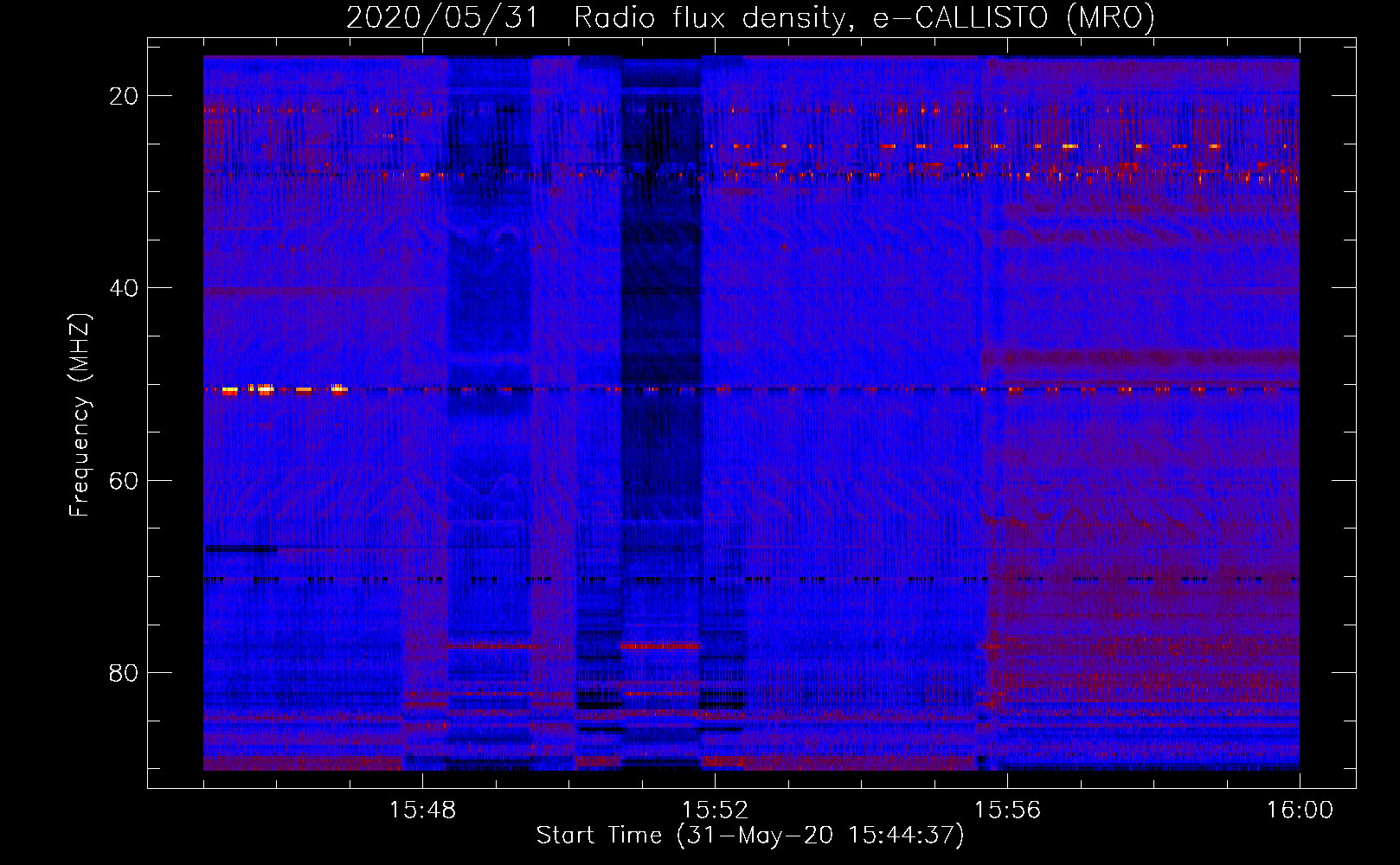Viewport: 1400px width, 865px height.
Task: Click the '20' frequency tick label
Action: point(124,96)
